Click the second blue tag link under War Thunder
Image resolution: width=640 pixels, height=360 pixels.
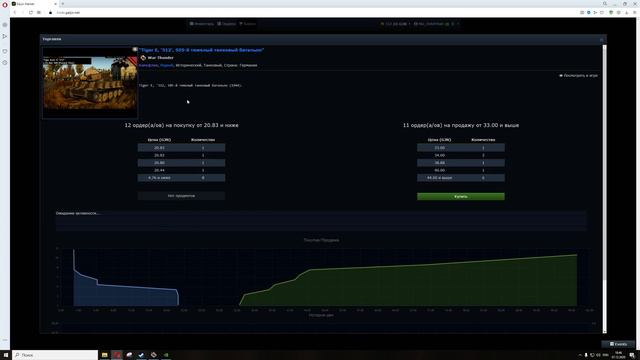167,65
